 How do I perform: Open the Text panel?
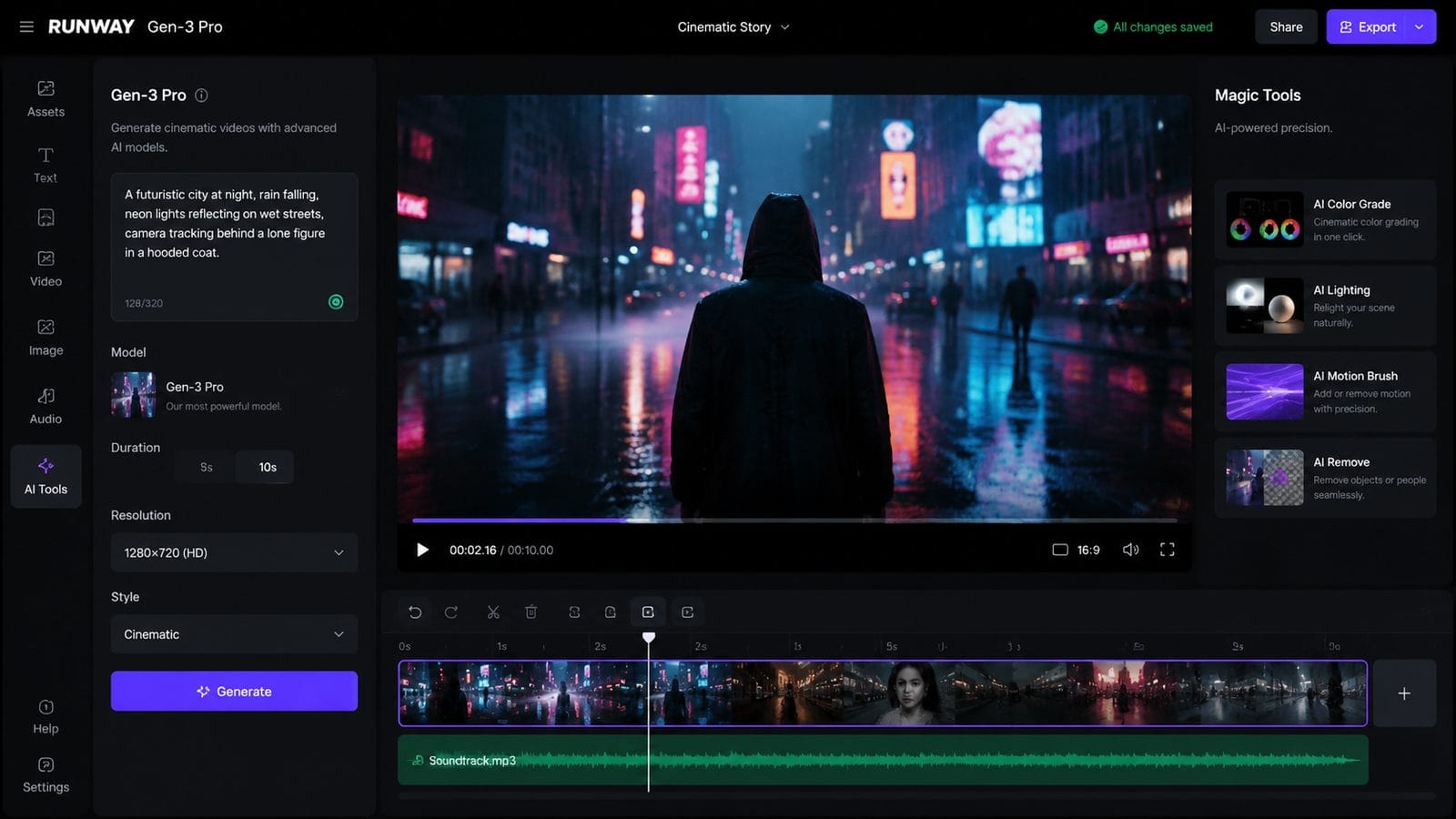[x=45, y=165]
